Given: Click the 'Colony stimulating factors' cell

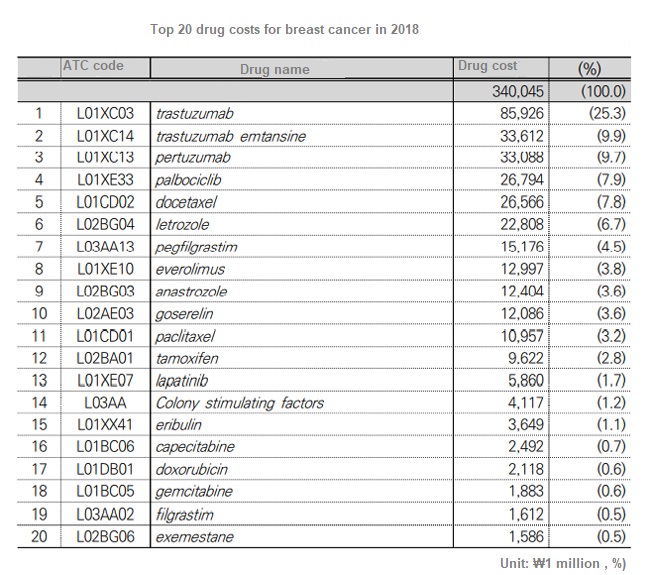Looking at the screenshot, I should (240, 403).
